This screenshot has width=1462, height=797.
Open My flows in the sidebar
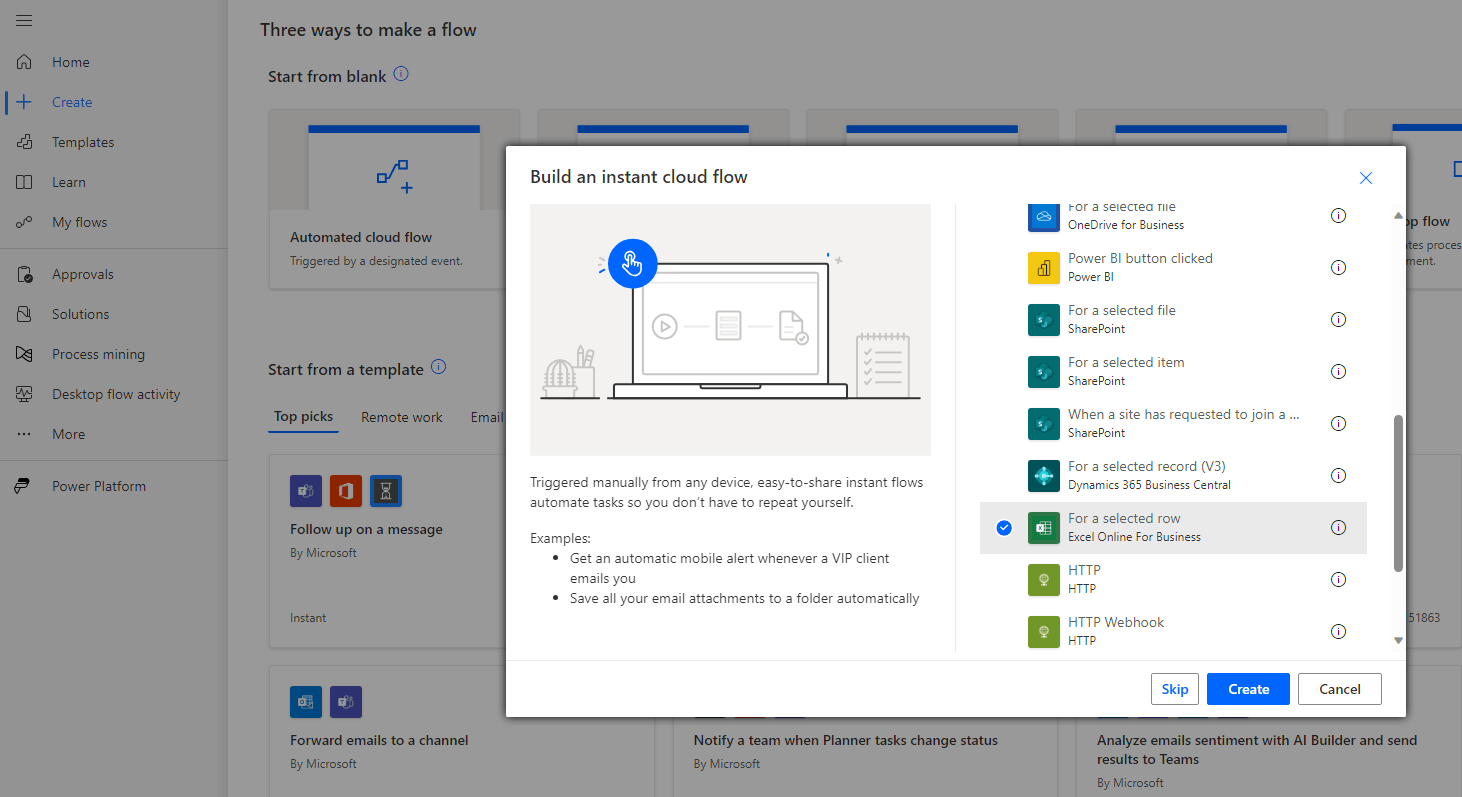(x=114, y=222)
